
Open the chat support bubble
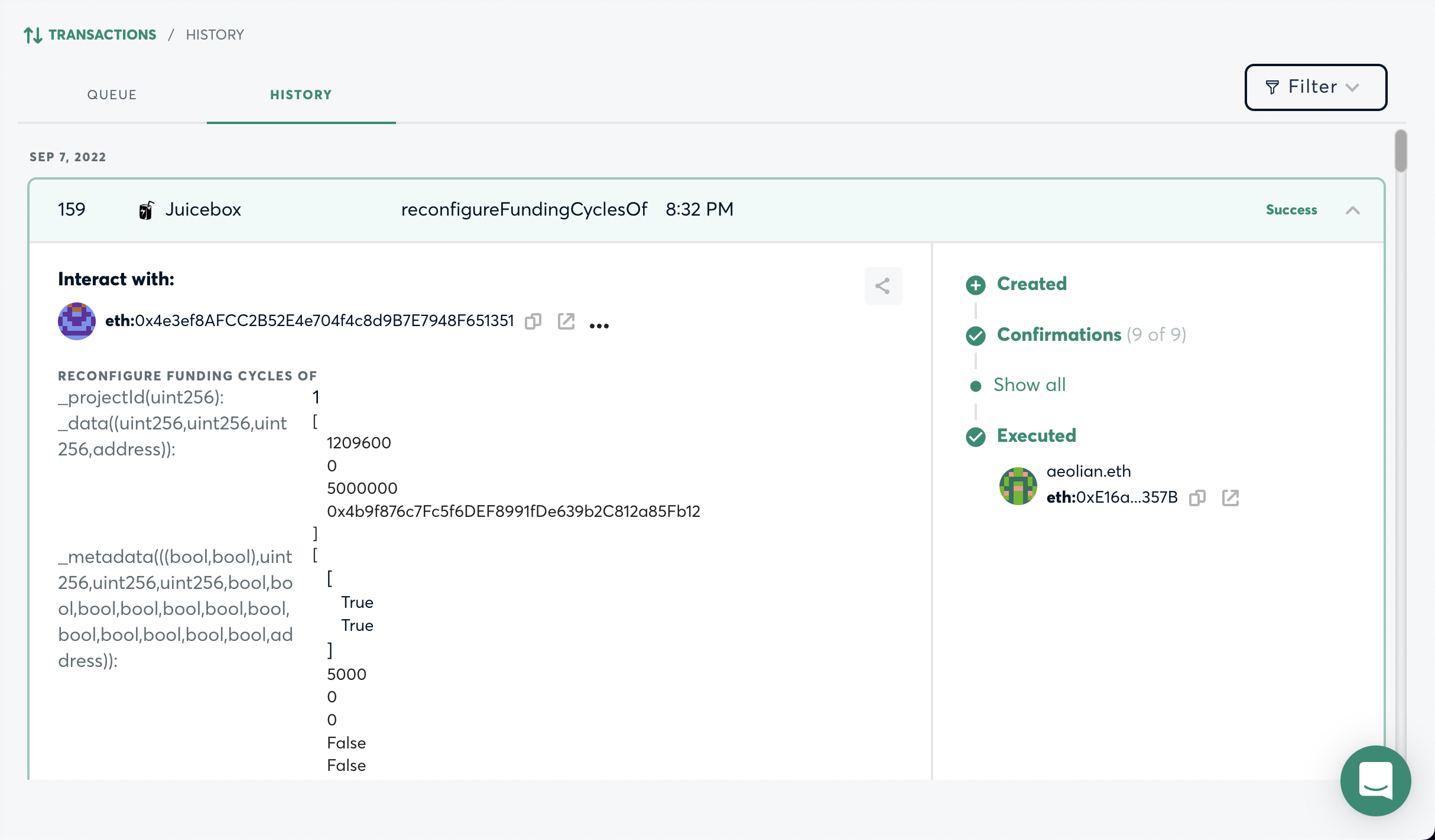(1375, 780)
